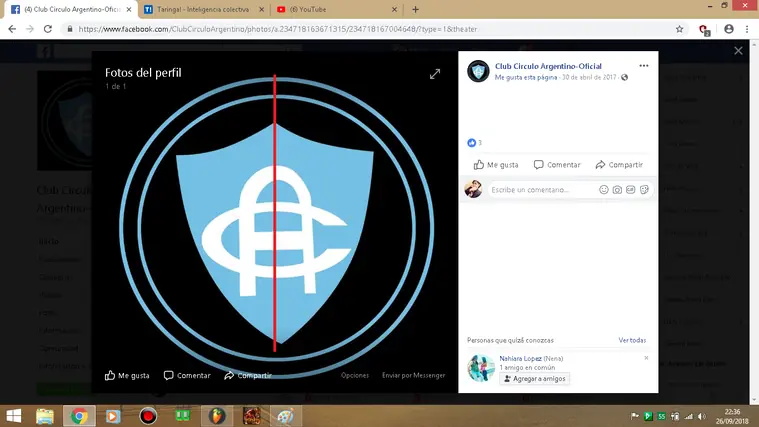Click Nahiara Lopez's profile photo
The image size is (759, 427).
(x=481, y=368)
